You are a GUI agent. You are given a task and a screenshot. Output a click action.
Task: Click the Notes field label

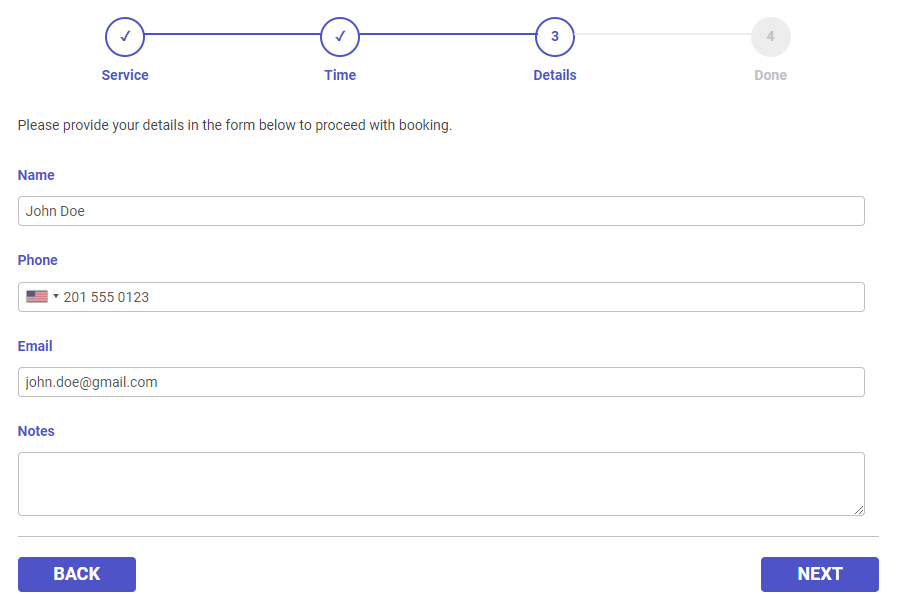(36, 431)
